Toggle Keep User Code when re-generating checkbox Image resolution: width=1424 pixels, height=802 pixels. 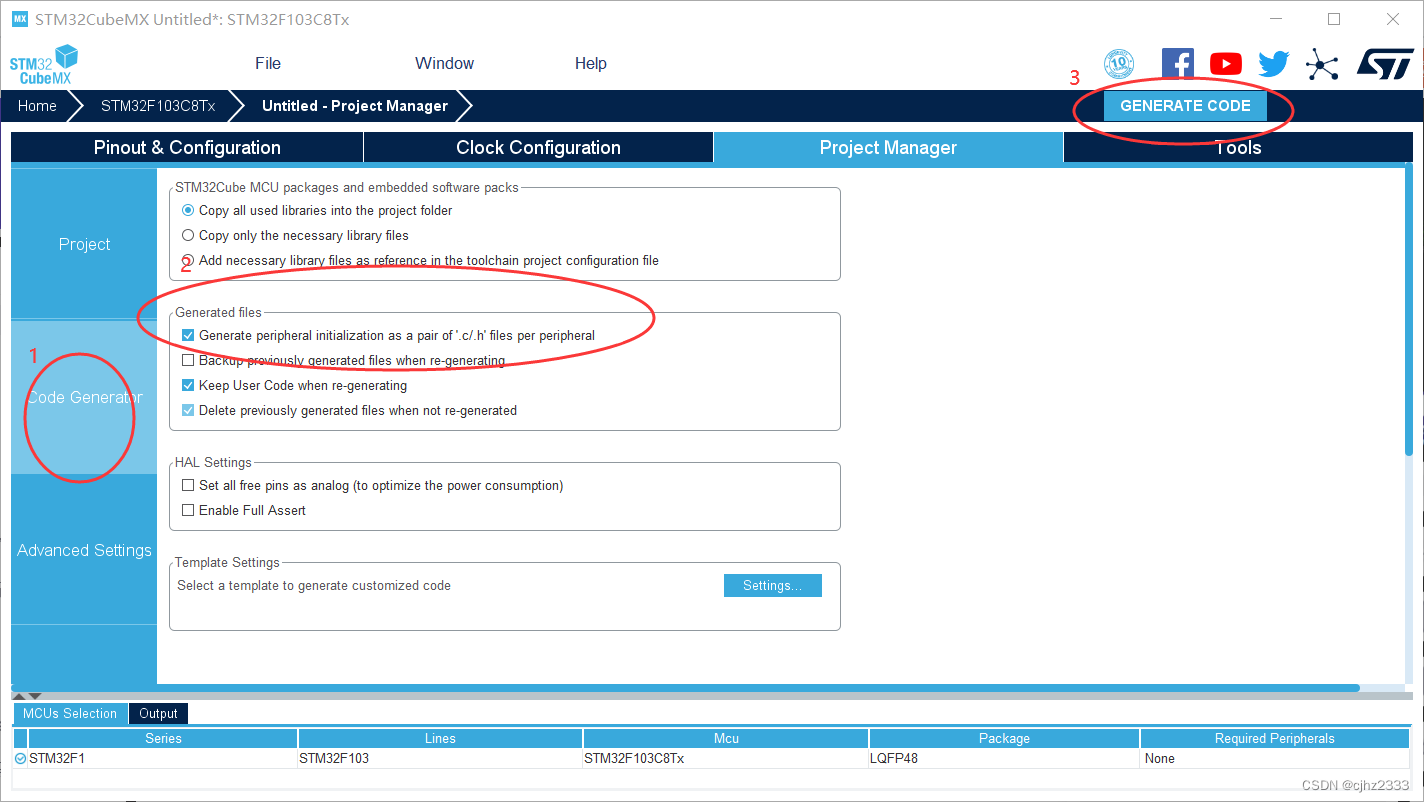pyautogui.click(x=188, y=386)
